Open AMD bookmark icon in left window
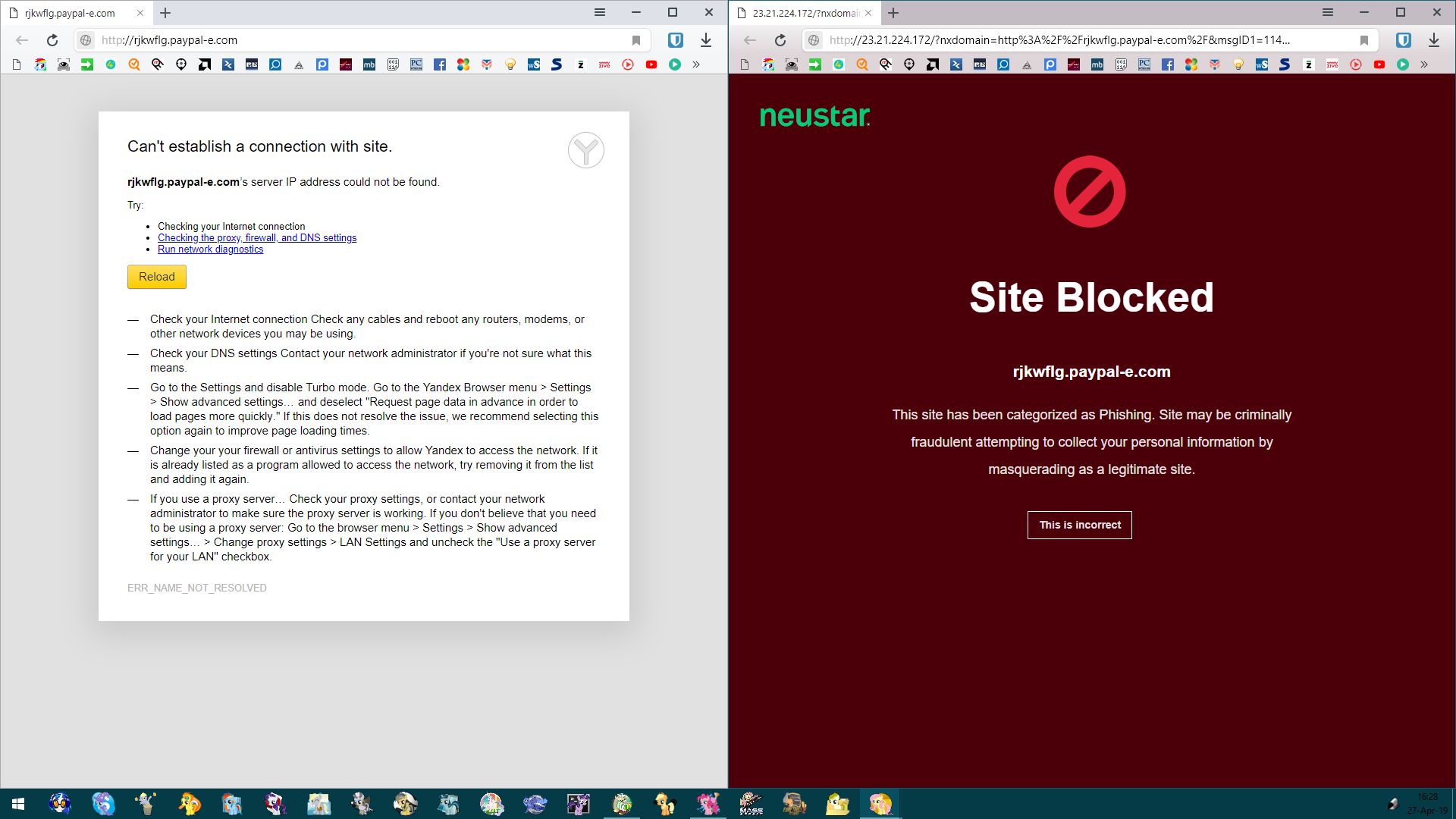 205,64
